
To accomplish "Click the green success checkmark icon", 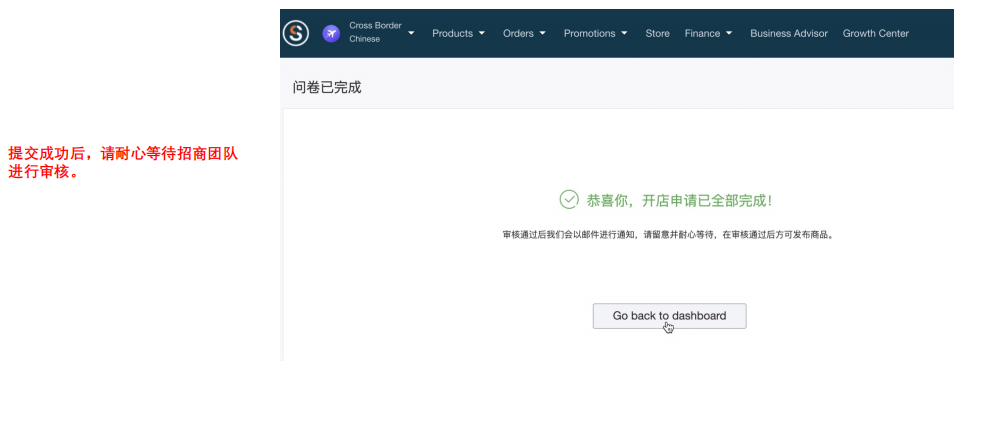I will click(x=569, y=199).
